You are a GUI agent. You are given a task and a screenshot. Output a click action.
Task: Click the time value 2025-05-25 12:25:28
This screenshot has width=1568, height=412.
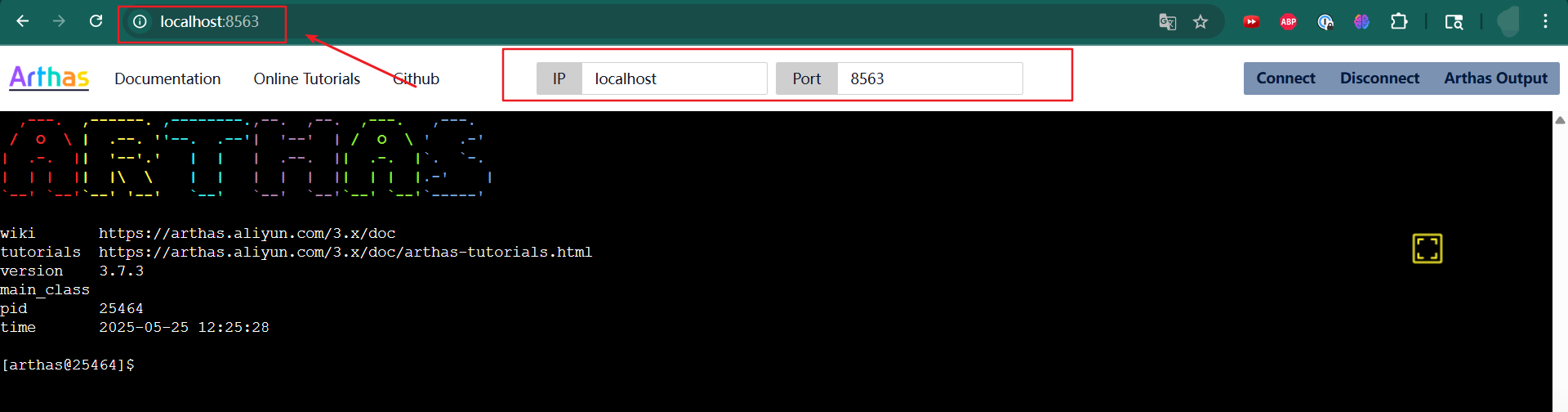184,327
